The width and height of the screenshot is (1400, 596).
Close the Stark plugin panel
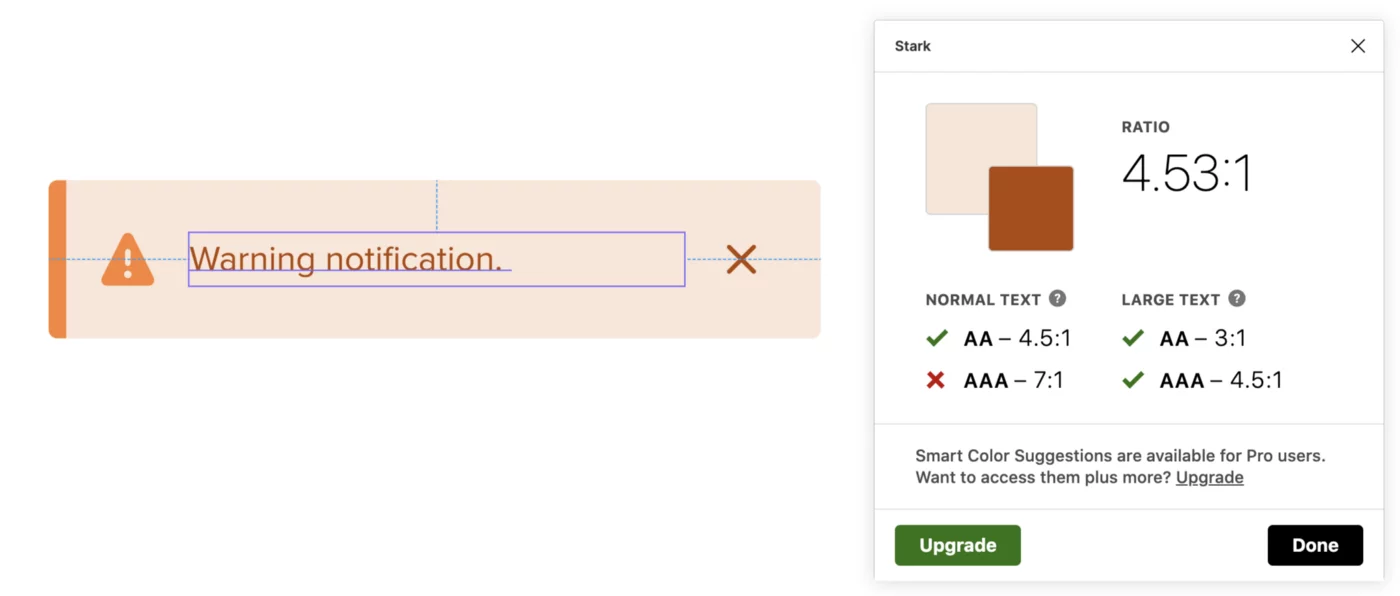point(1357,46)
